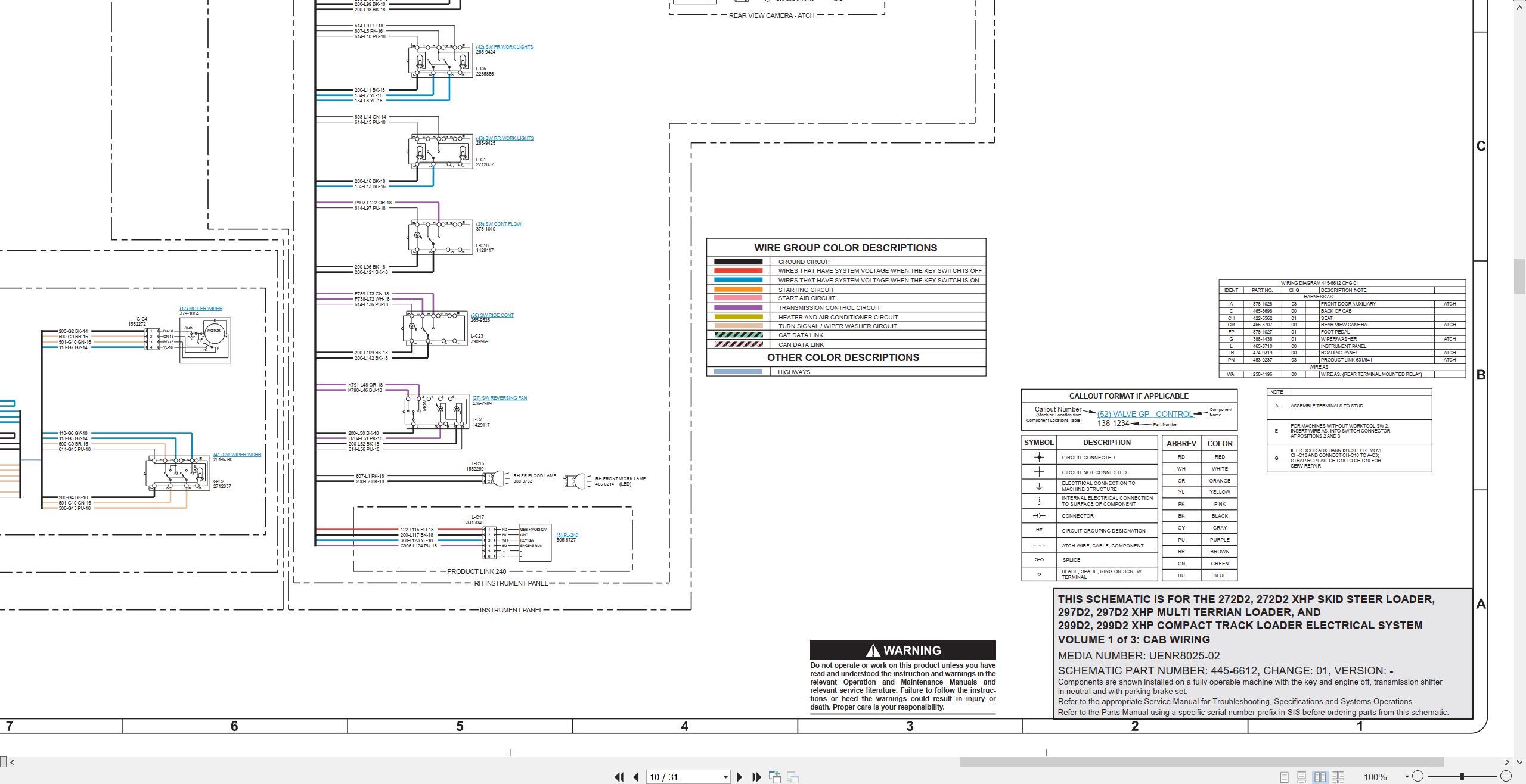Open the (8) PL-240 link
This screenshot has height=784, width=1526.
567,535
